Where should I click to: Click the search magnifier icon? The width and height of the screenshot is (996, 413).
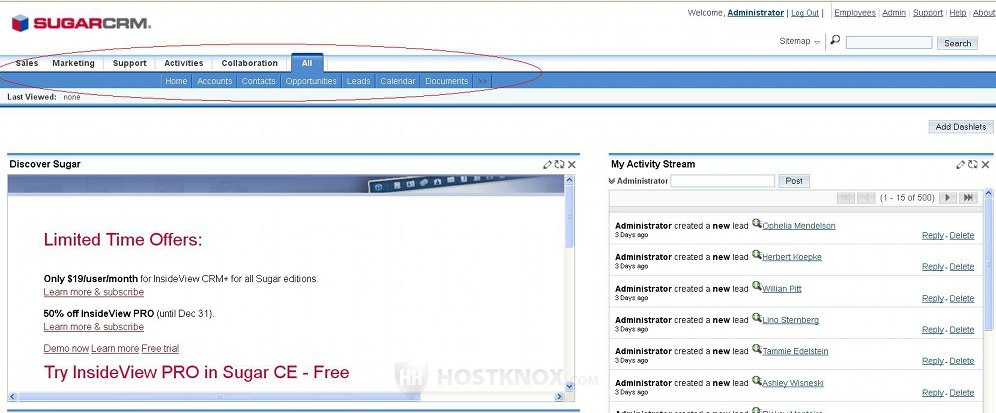pos(835,40)
